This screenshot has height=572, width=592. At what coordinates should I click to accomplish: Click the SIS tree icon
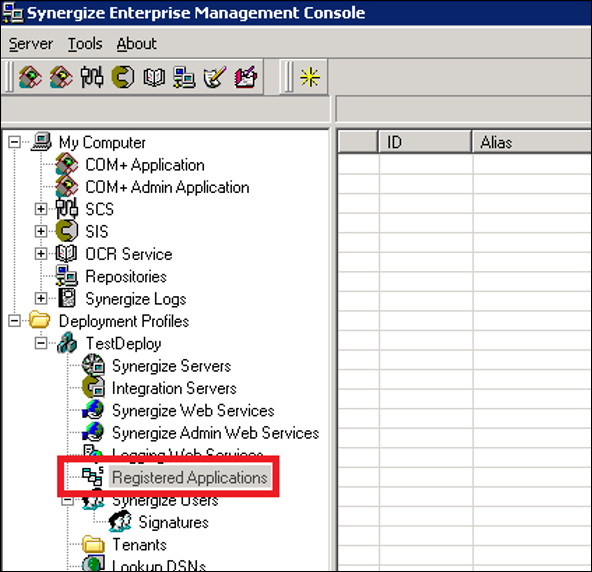pyautogui.click(x=67, y=231)
